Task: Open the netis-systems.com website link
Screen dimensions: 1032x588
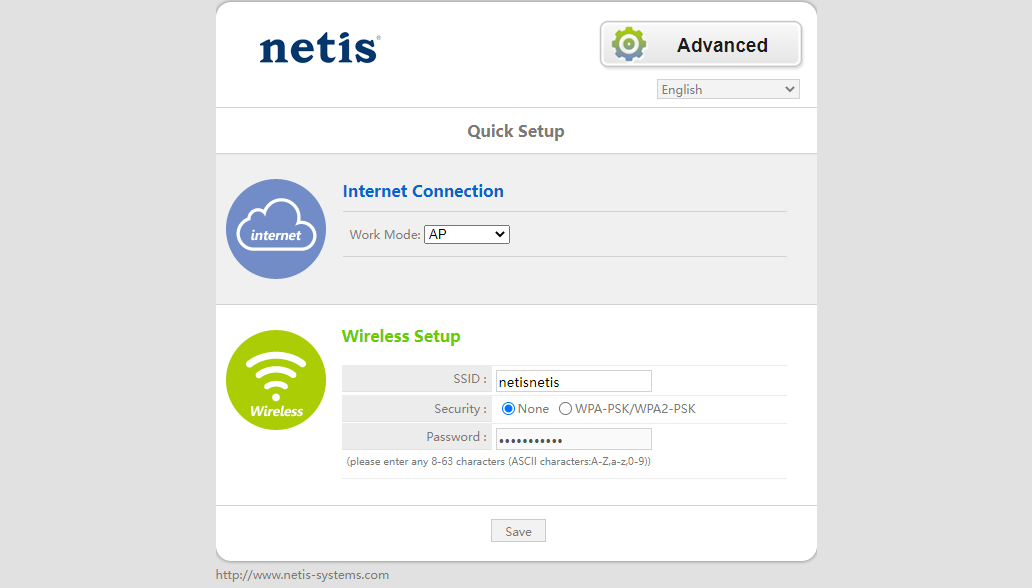Action: click(x=302, y=575)
